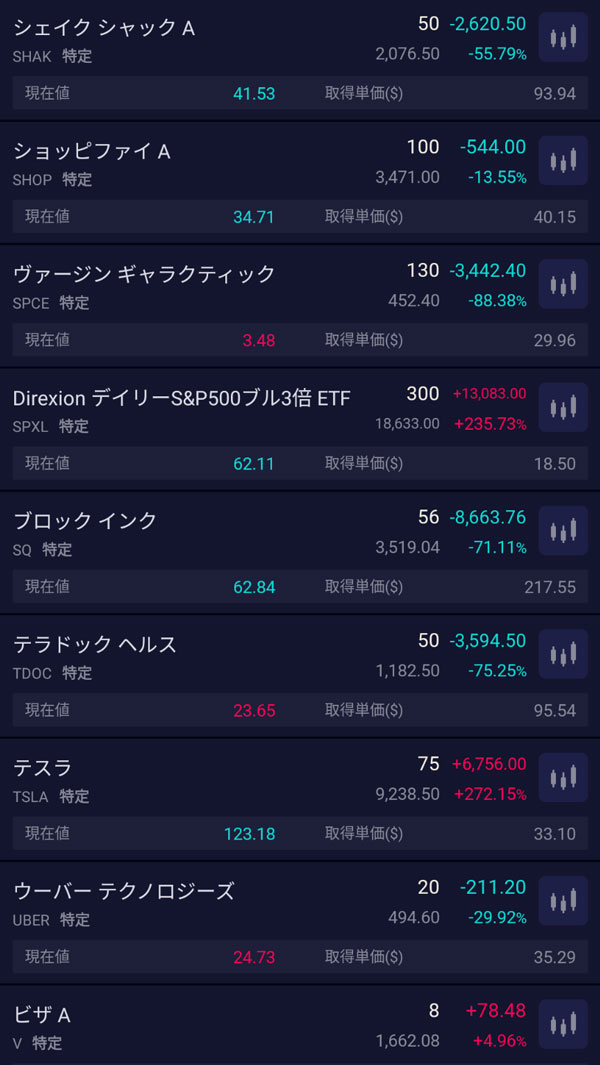Tap the ビザ A holding name
The height and width of the screenshot is (1065, 600).
point(42,1015)
